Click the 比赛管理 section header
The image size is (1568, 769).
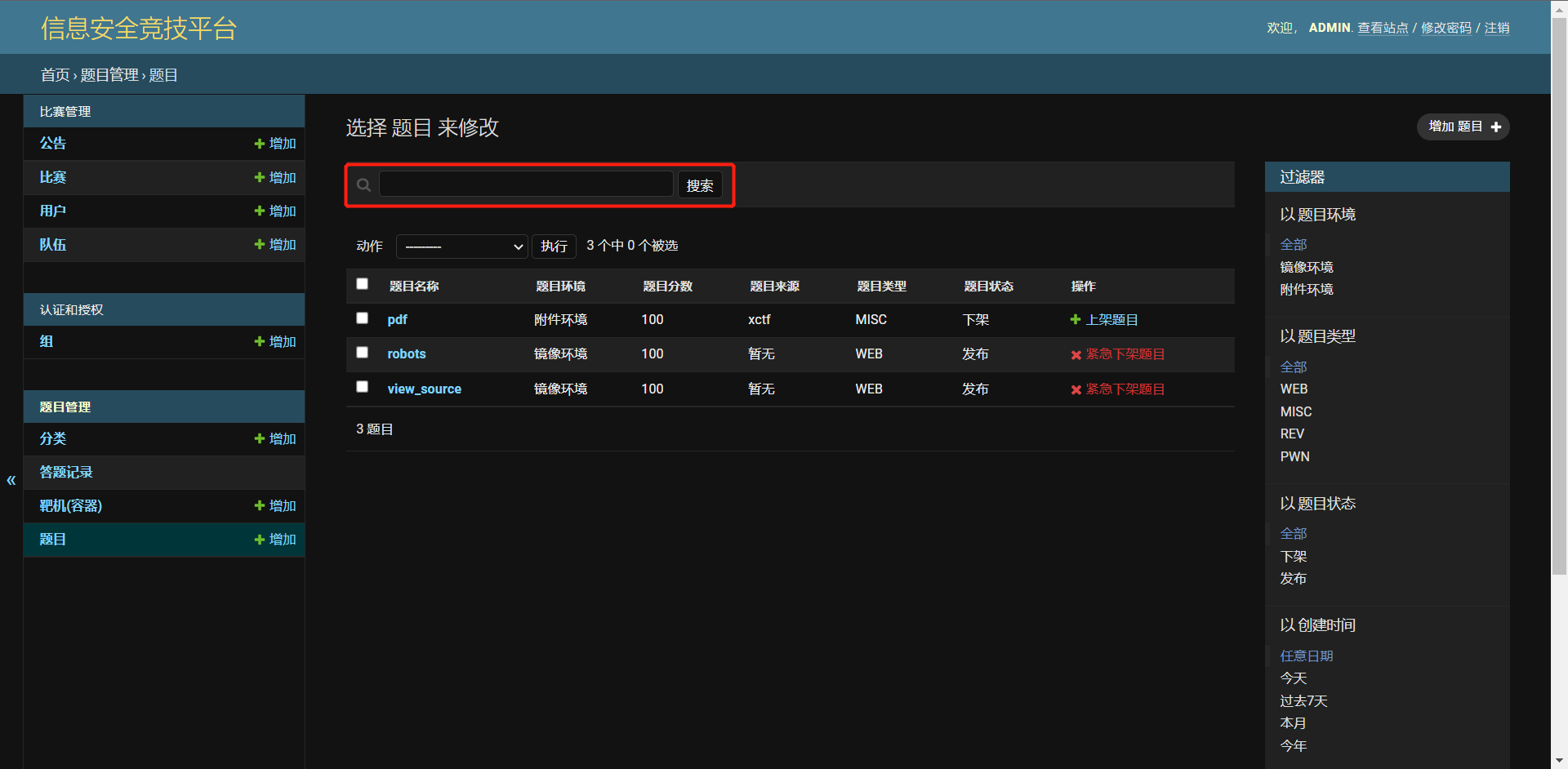click(65, 111)
